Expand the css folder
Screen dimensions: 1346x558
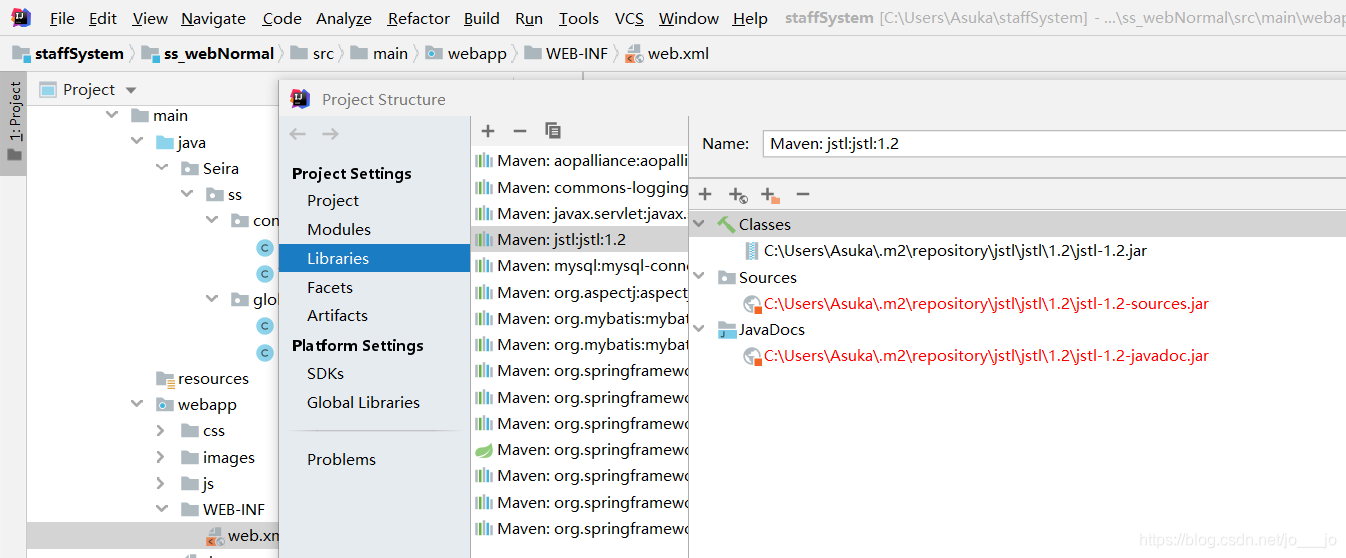click(162, 430)
